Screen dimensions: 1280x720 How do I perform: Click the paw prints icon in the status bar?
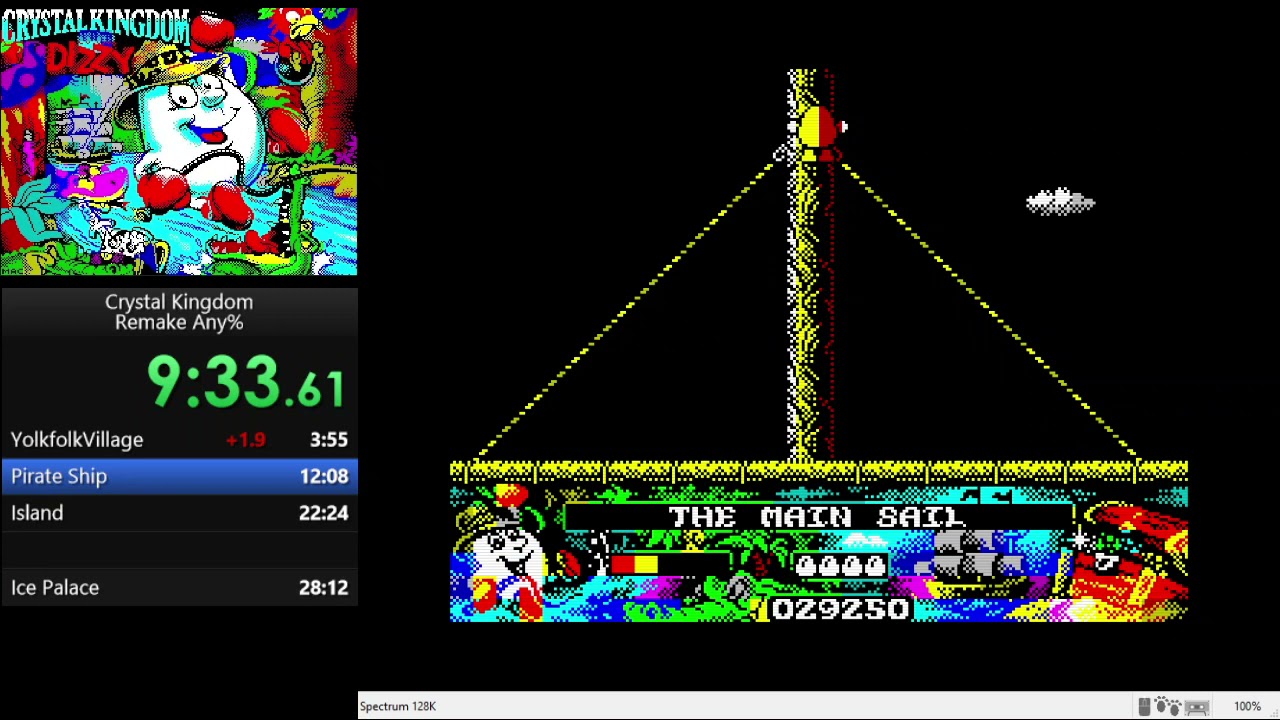coord(1168,706)
